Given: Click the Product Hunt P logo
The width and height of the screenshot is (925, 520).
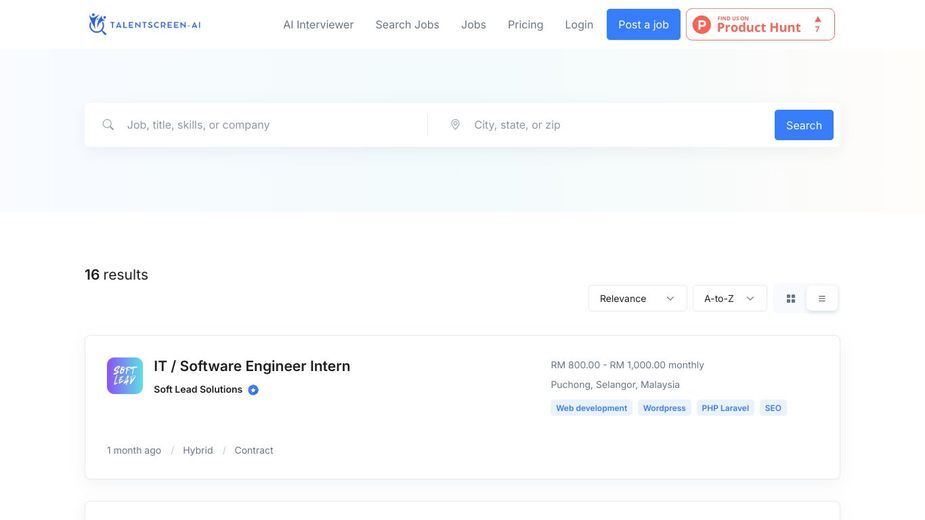Looking at the screenshot, I should click(x=701, y=24).
